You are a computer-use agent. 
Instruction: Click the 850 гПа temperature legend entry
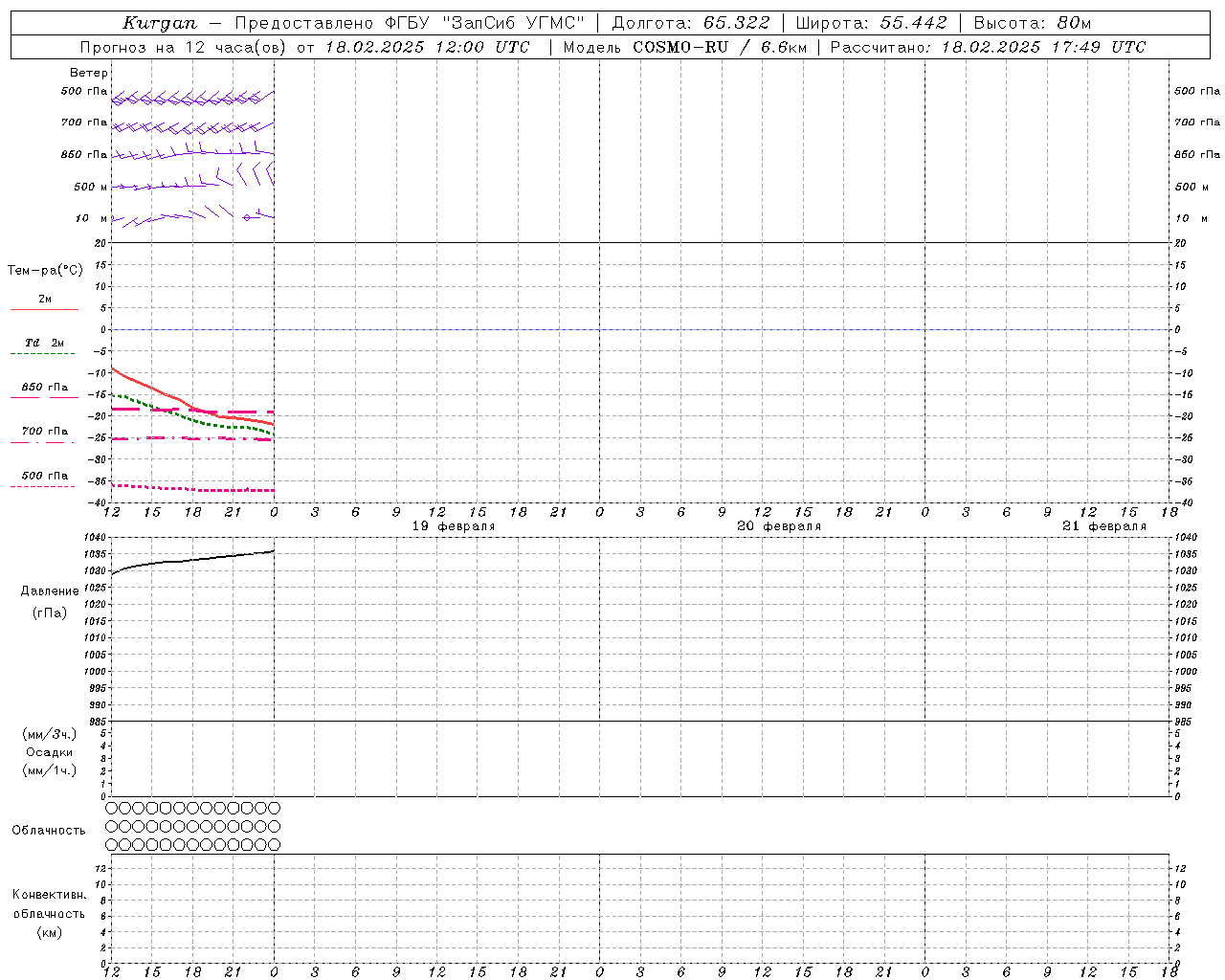[x=45, y=391]
